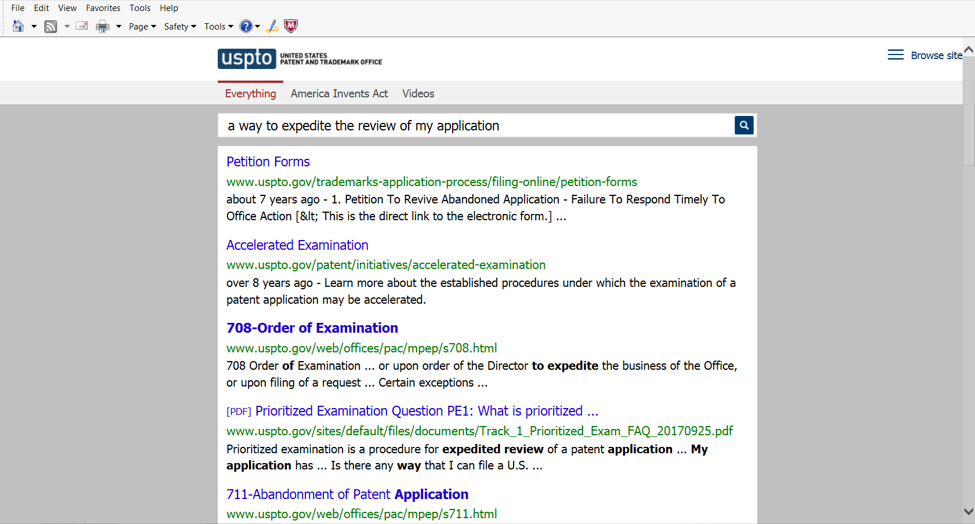Open the Page dropdown in command bar
Image resolution: width=975 pixels, height=524 pixels.
click(x=142, y=26)
